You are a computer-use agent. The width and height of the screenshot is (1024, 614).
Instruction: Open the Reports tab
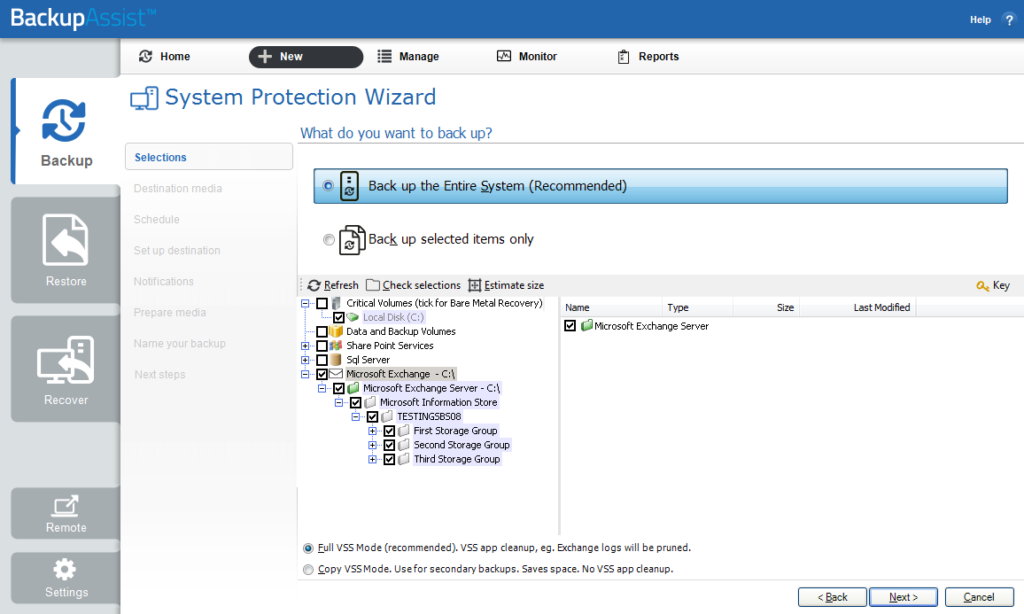(x=648, y=57)
